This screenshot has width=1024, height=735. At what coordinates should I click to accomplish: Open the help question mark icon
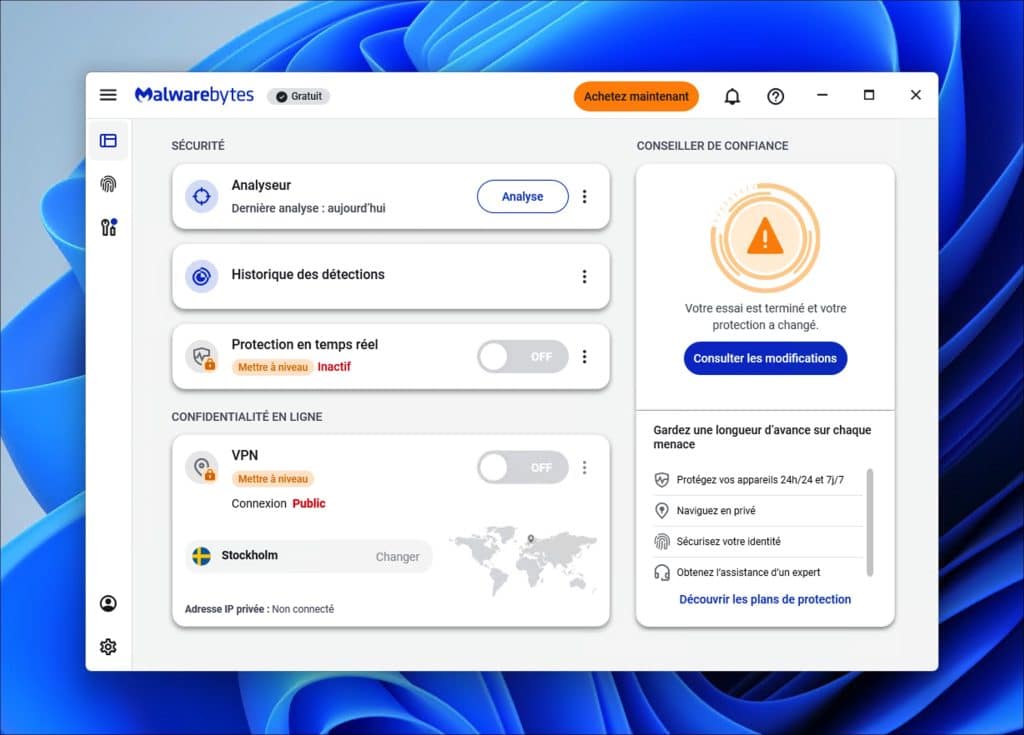point(775,95)
